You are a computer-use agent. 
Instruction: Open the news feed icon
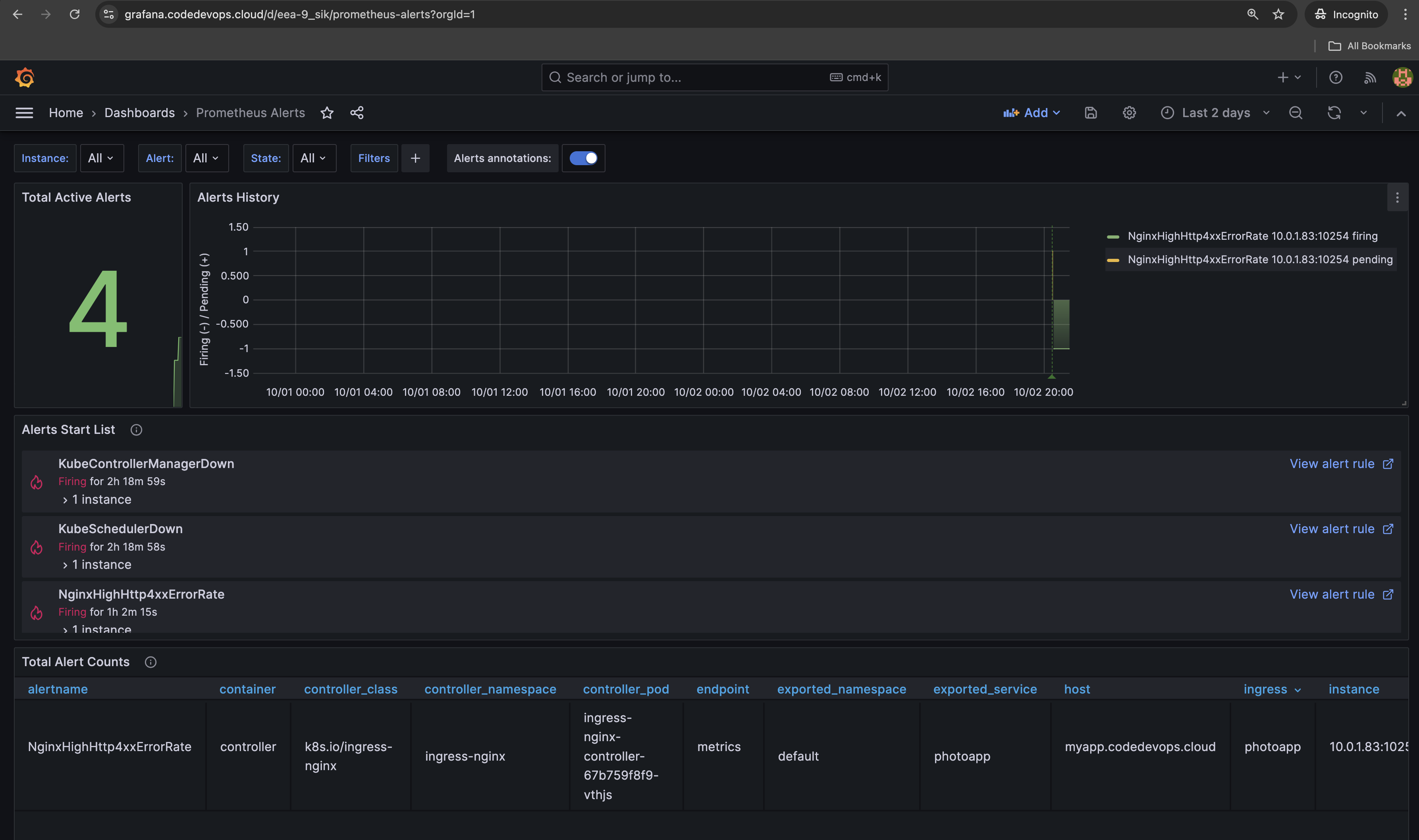[1370, 77]
